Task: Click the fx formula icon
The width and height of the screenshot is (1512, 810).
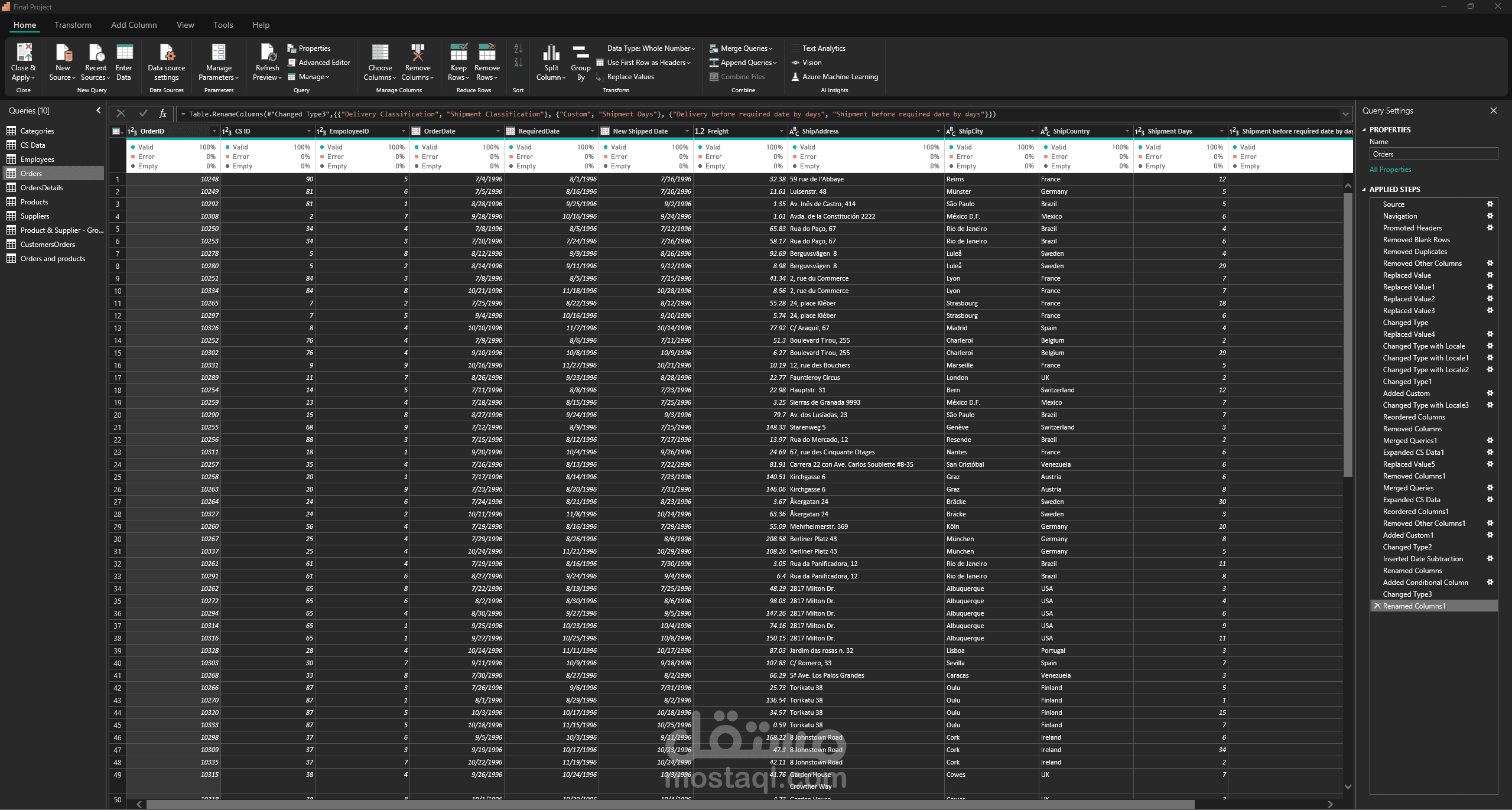Action: click(162, 114)
